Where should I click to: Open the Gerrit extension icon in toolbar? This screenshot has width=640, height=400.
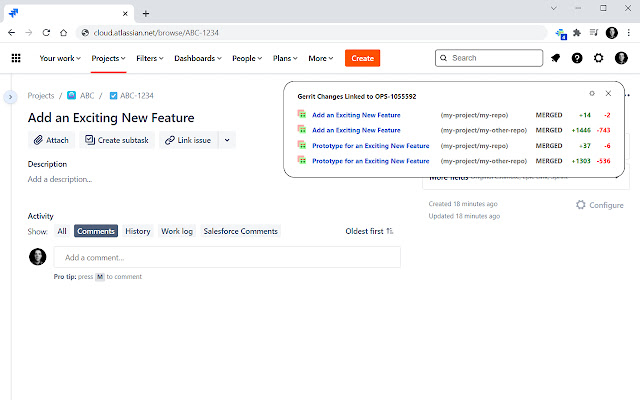pyautogui.click(x=561, y=33)
